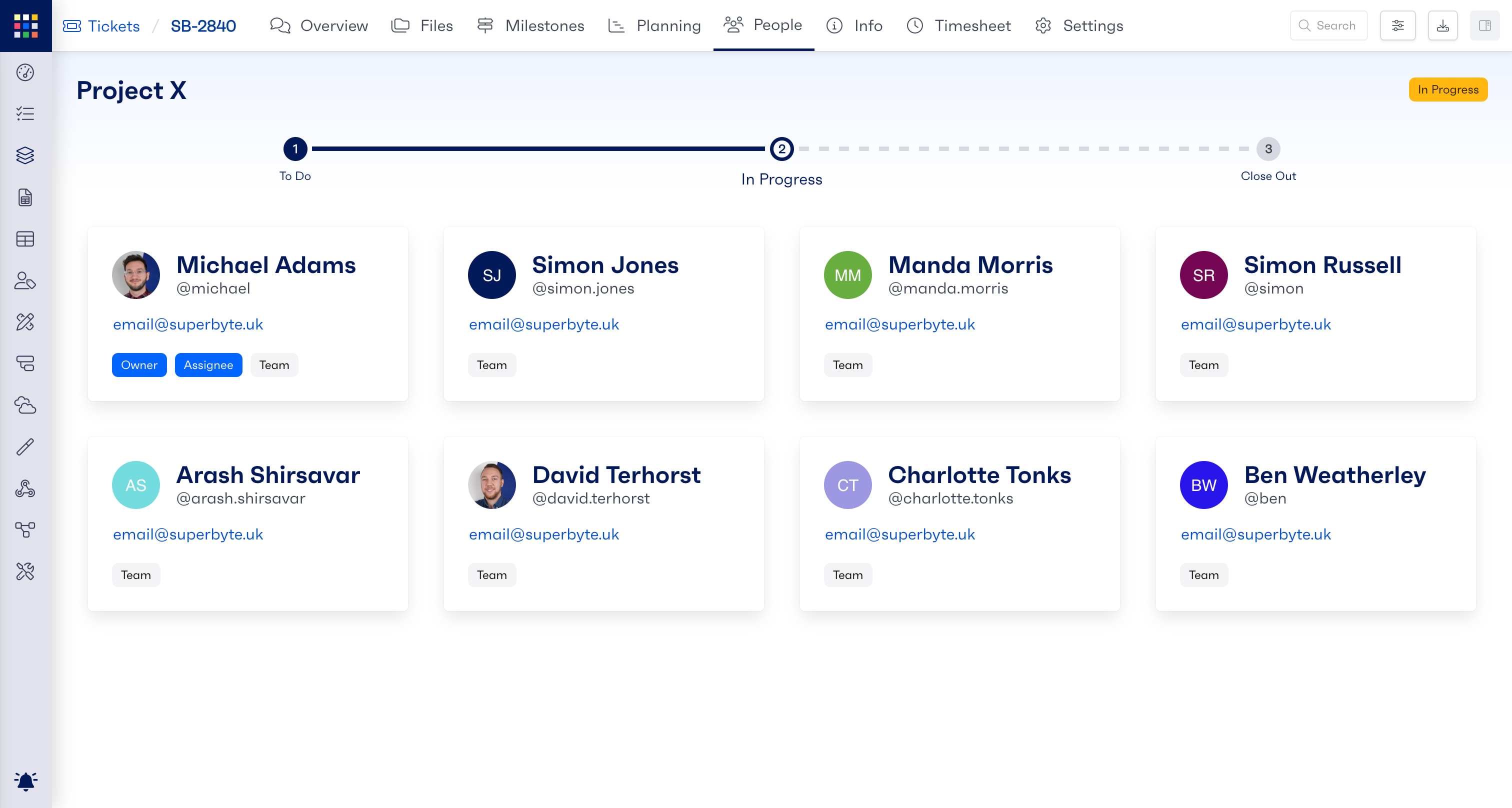Click into the Search field
The width and height of the screenshot is (1512, 808).
[1329, 26]
